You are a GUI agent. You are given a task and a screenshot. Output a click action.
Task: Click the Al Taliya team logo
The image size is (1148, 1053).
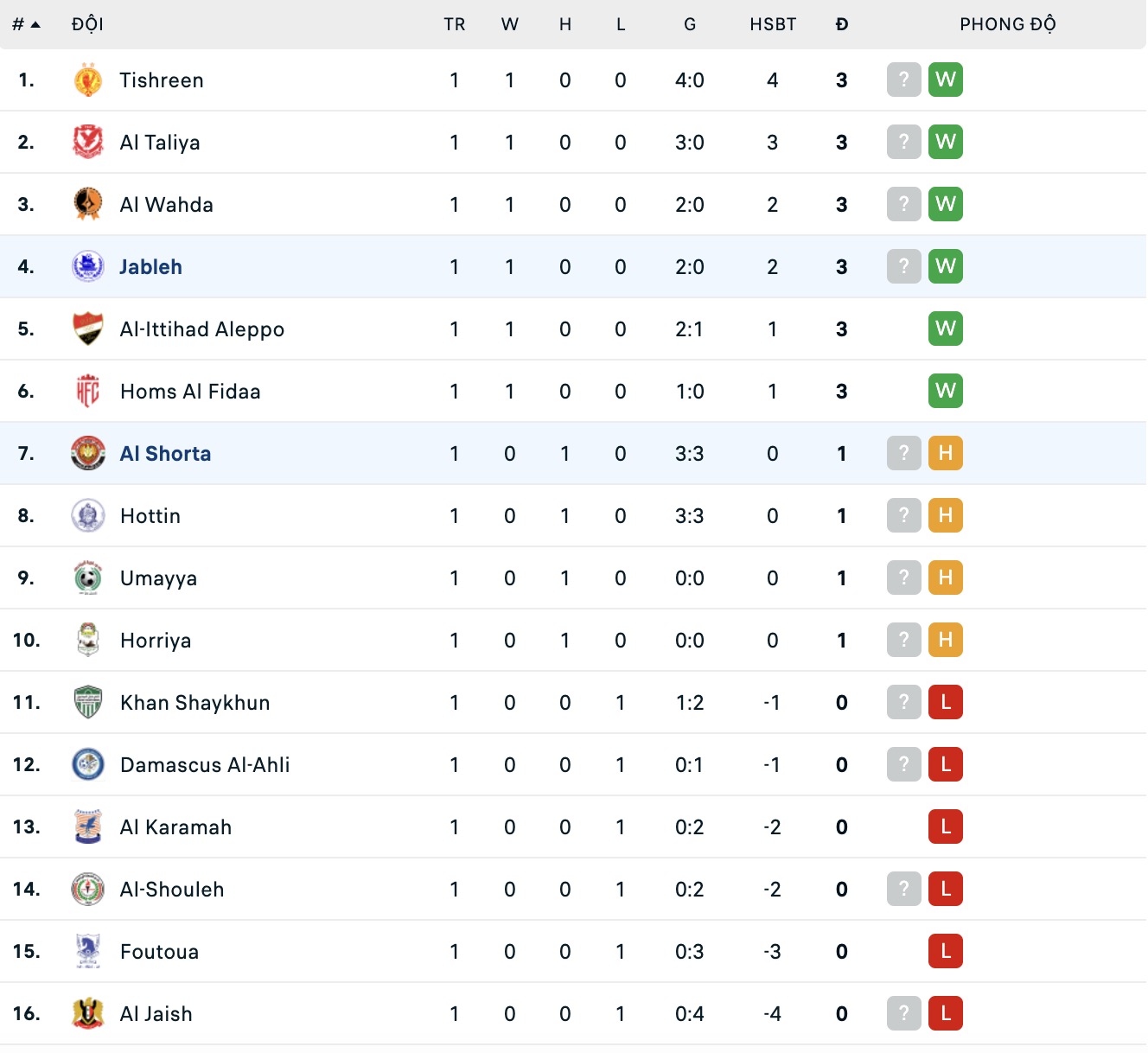[87, 143]
